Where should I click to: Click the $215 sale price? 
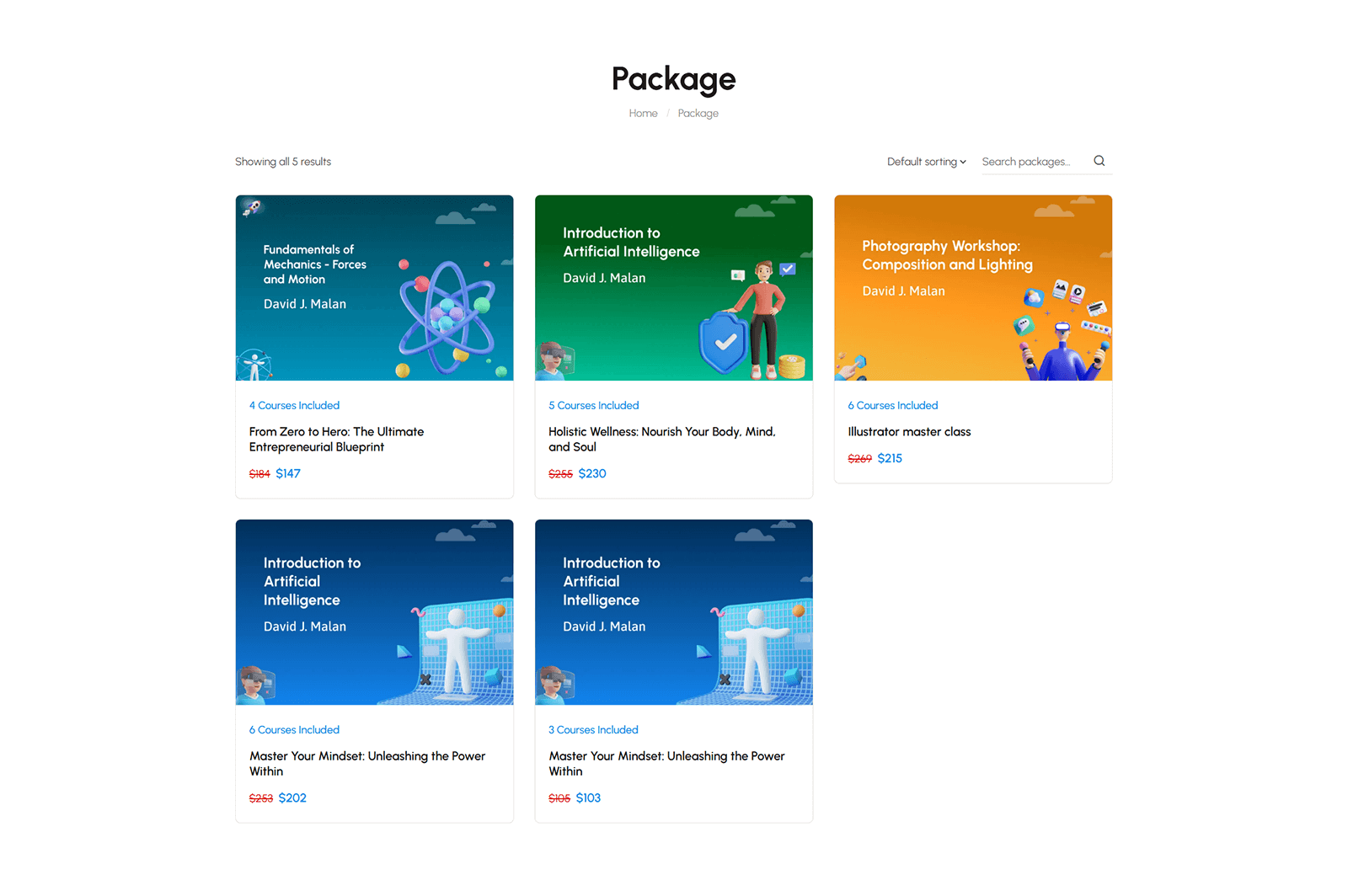(x=890, y=459)
